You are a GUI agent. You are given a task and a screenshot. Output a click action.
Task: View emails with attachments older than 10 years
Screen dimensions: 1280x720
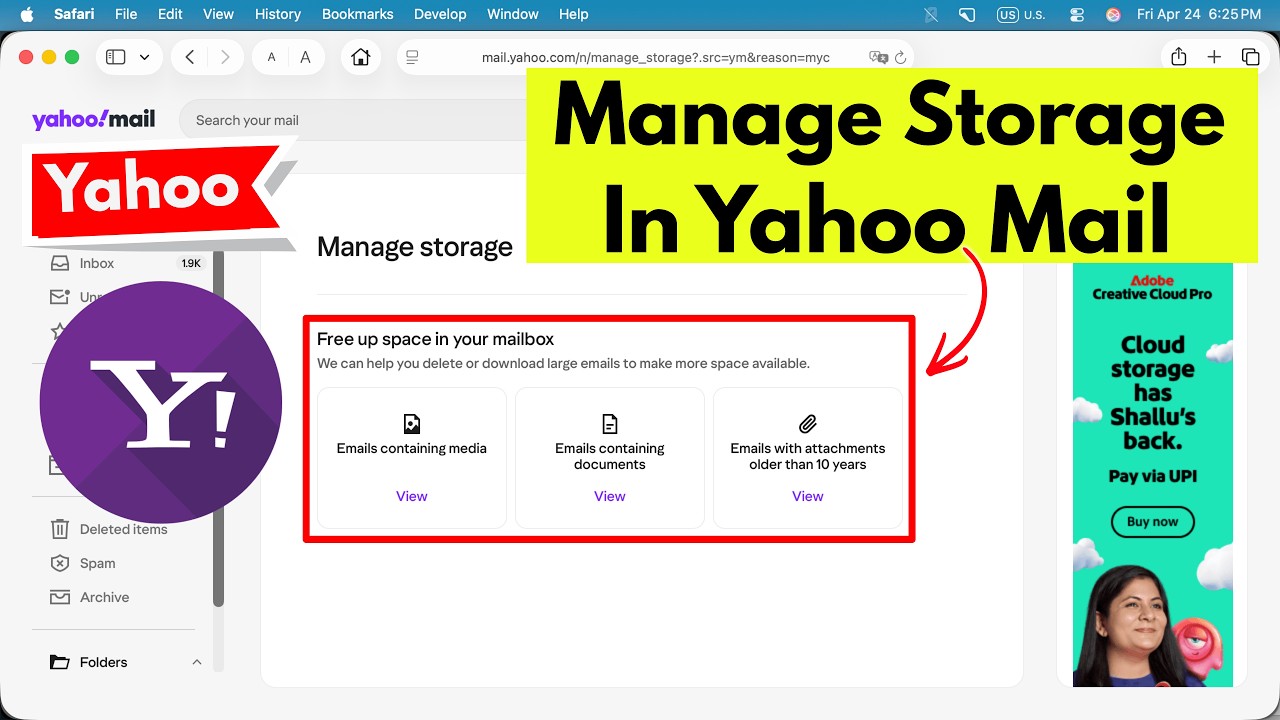tap(808, 496)
